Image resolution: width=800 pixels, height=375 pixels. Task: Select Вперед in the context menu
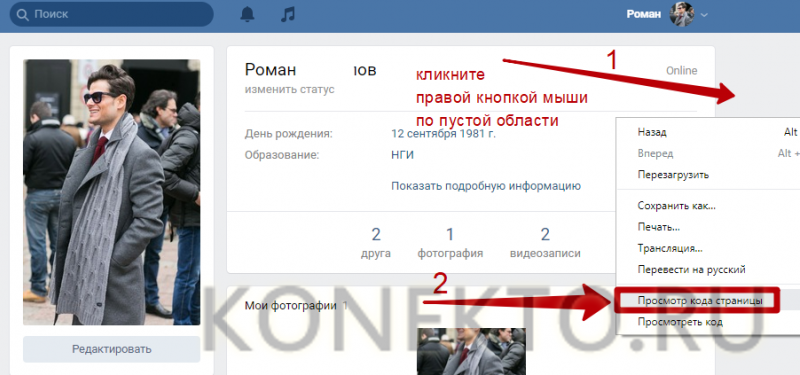coord(655,154)
